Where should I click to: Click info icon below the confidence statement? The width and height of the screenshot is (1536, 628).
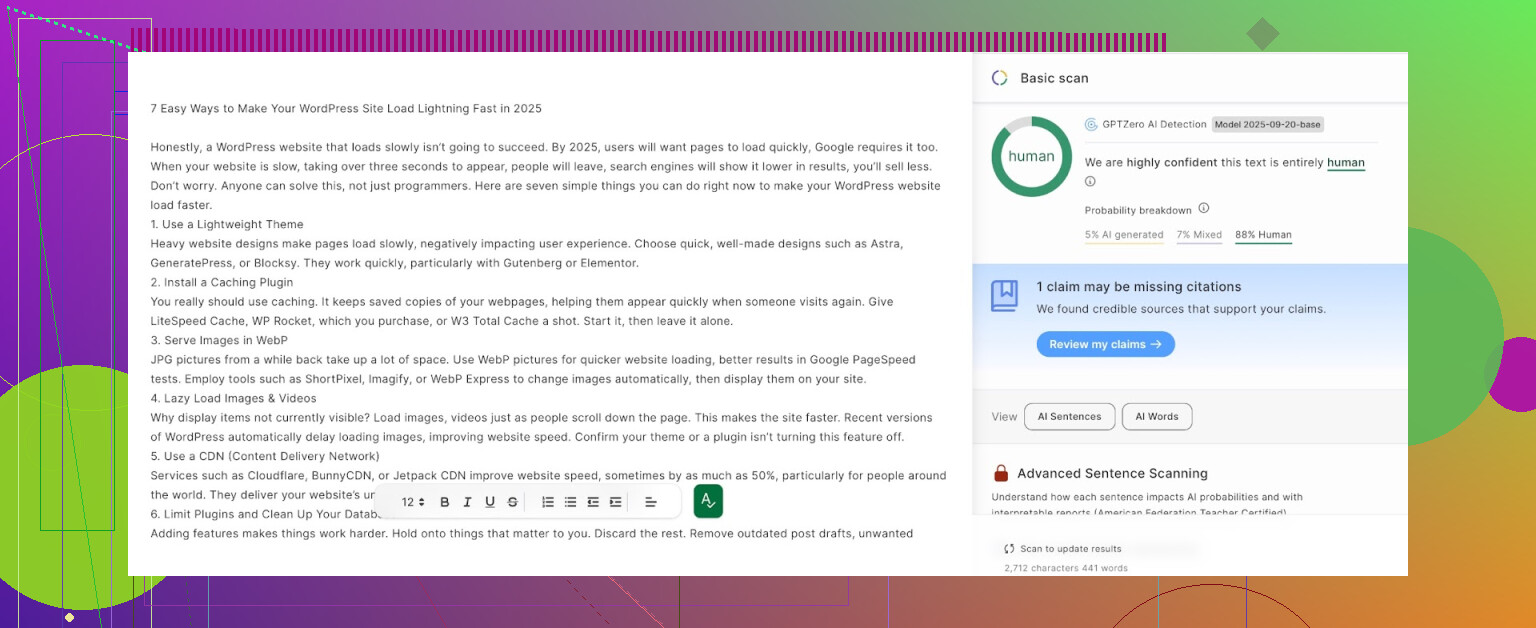[1090, 182]
